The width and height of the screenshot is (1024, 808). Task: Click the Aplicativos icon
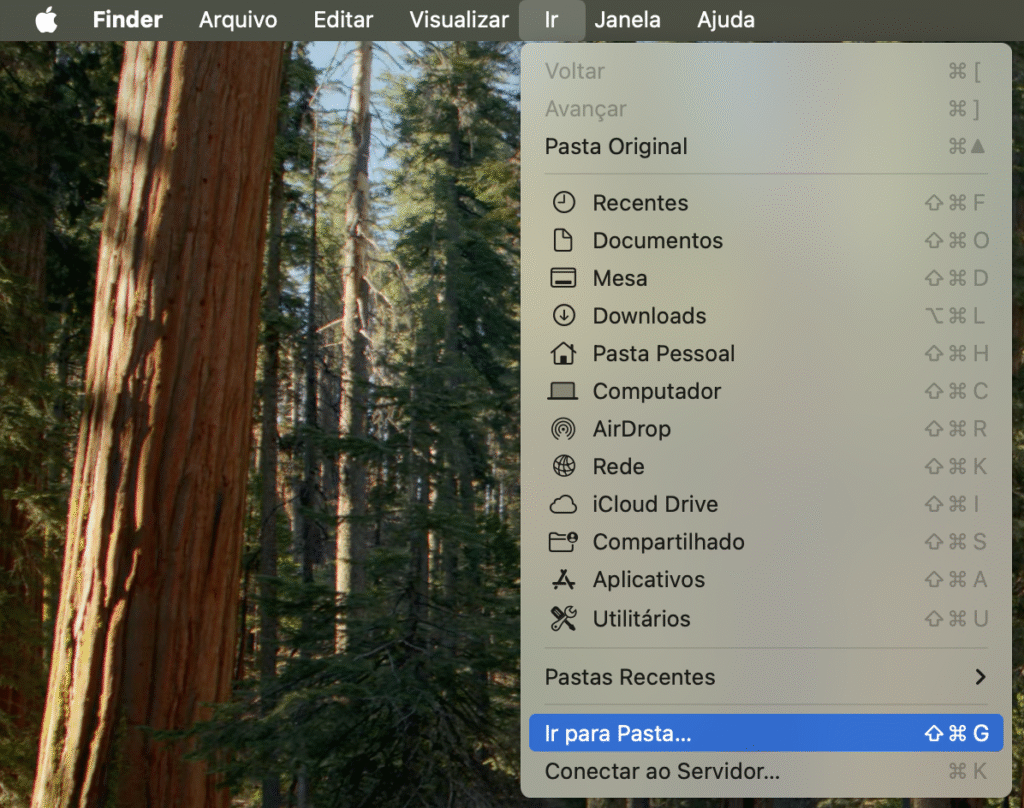pos(563,579)
